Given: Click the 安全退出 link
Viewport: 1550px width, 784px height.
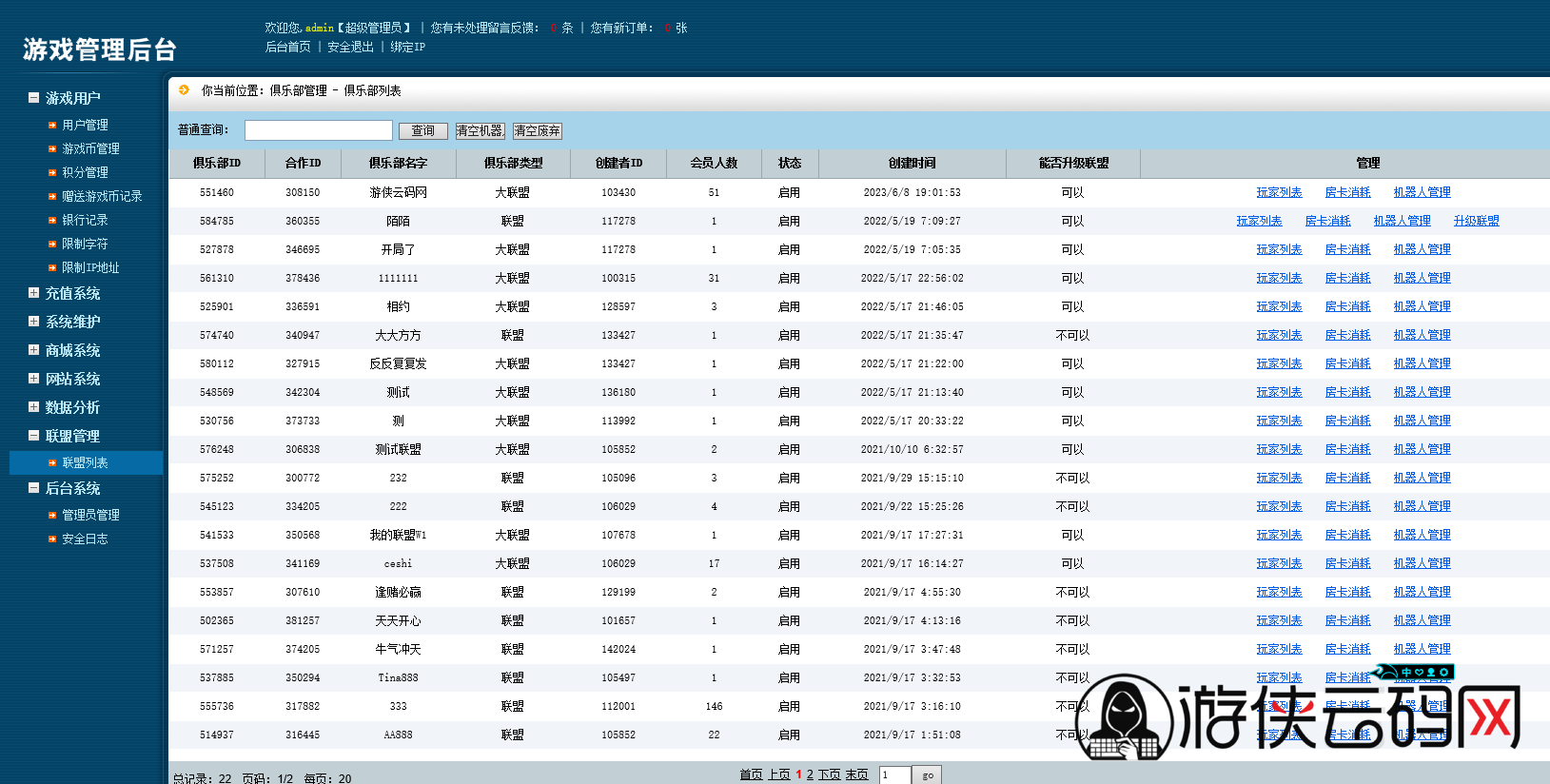Looking at the screenshot, I should (x=350, y=47).
